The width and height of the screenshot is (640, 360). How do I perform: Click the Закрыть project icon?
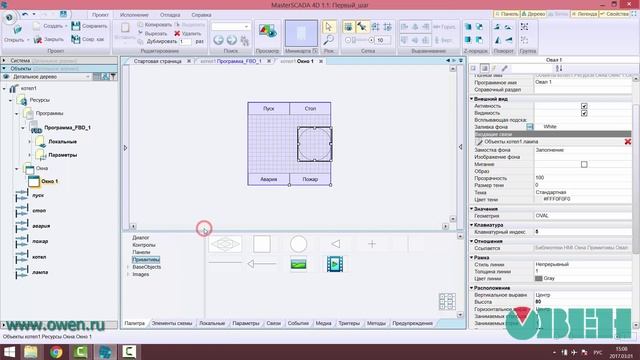[x=38, y=40]
